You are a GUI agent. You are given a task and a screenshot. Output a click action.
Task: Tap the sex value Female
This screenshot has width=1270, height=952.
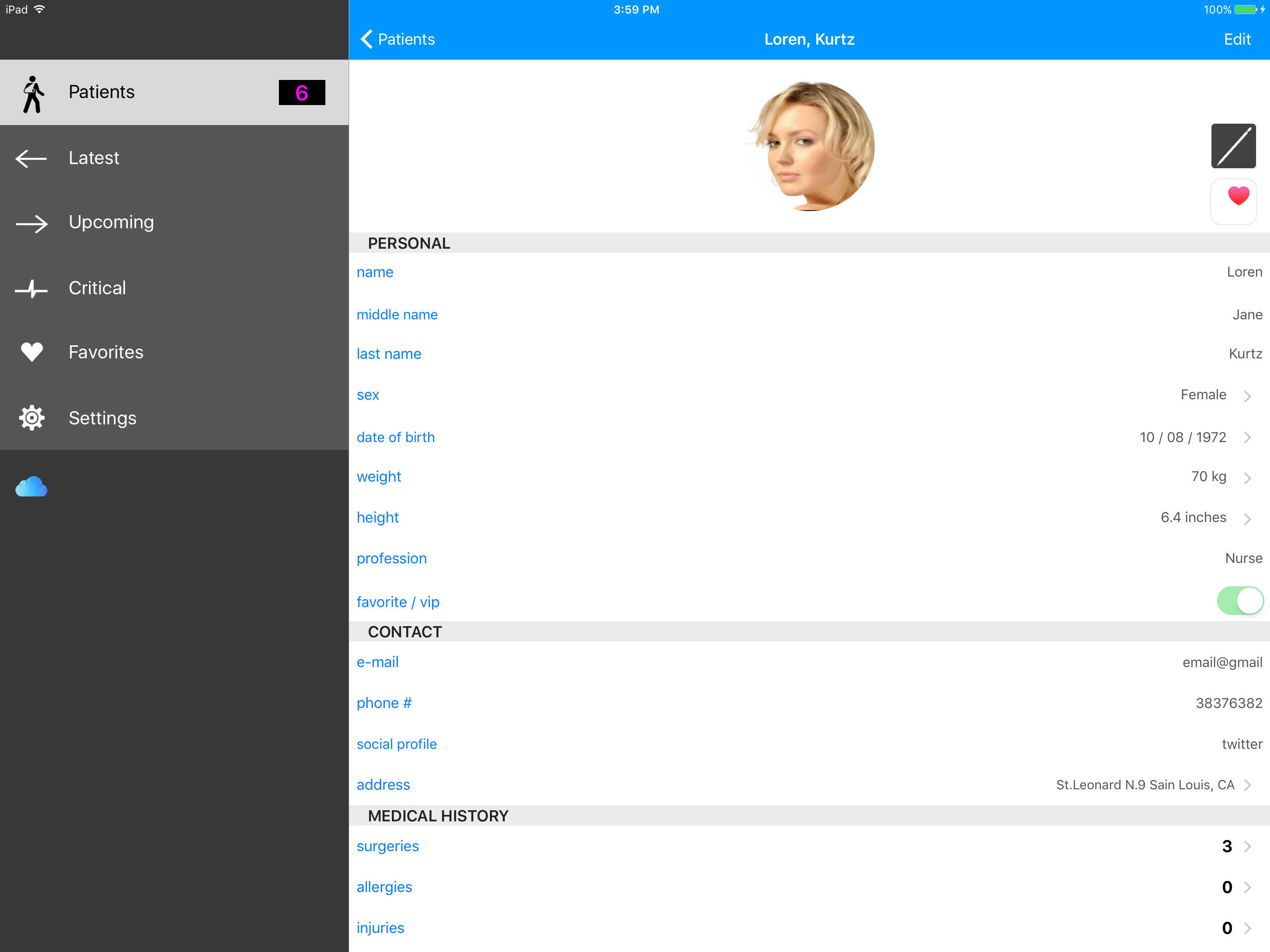[x=1203, y=395]
